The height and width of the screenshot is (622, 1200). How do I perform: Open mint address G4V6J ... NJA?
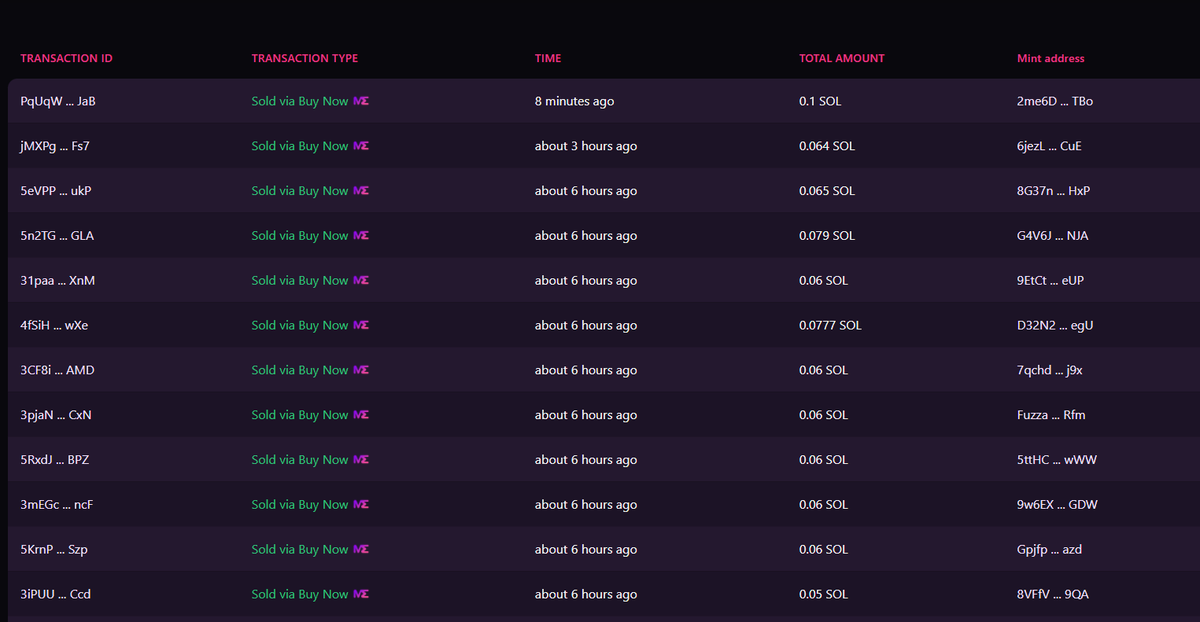click(1053, 236)
